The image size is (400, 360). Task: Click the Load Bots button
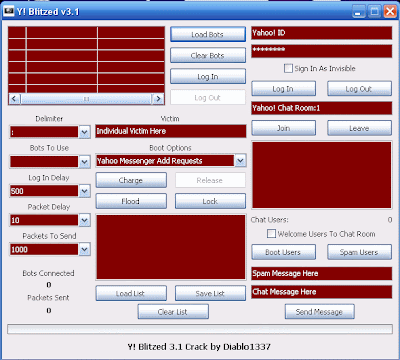(208, 34)
